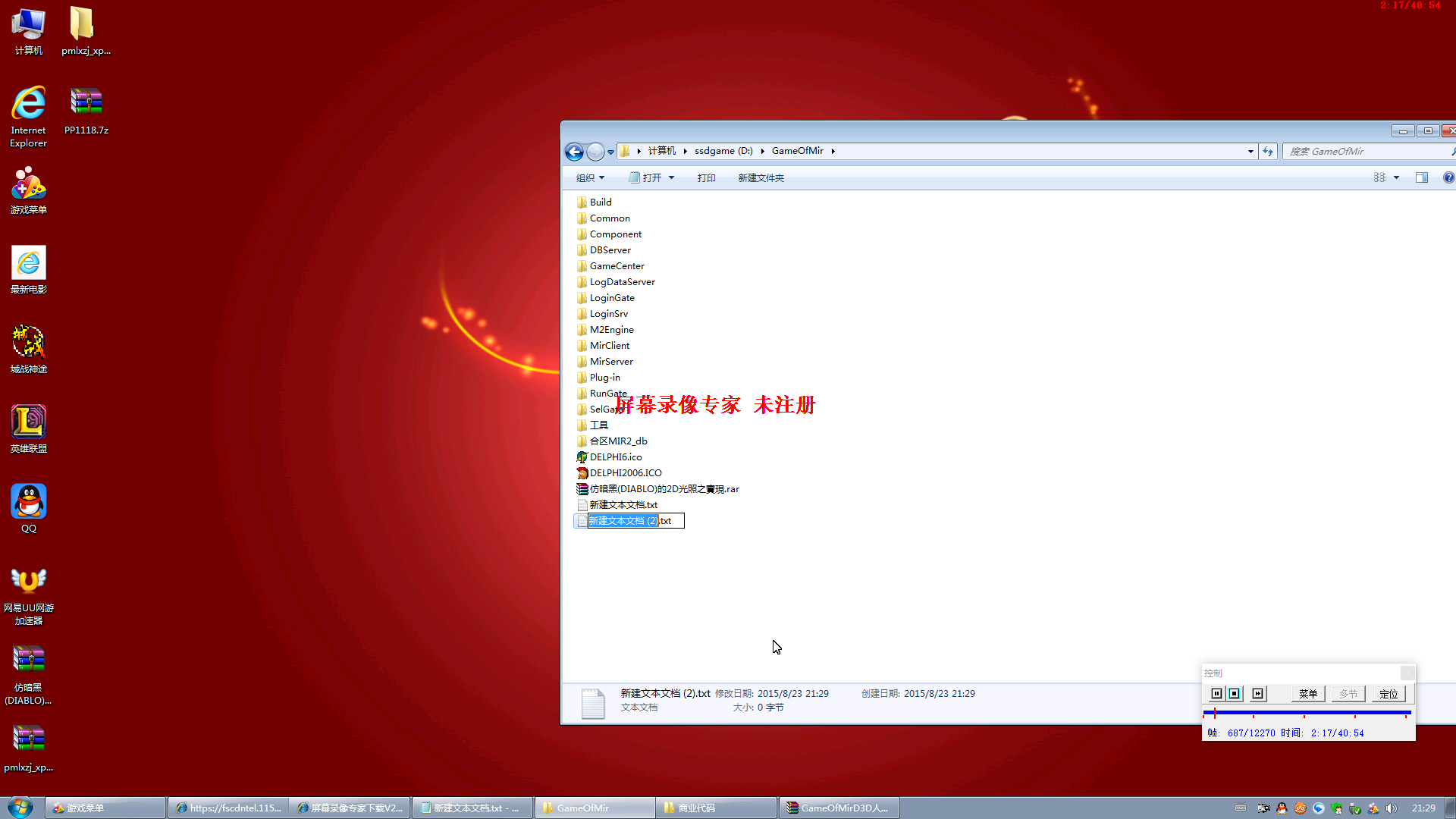Select the MirServer folder
This screenshot has width=1456, height=819.
coord(604,362)
